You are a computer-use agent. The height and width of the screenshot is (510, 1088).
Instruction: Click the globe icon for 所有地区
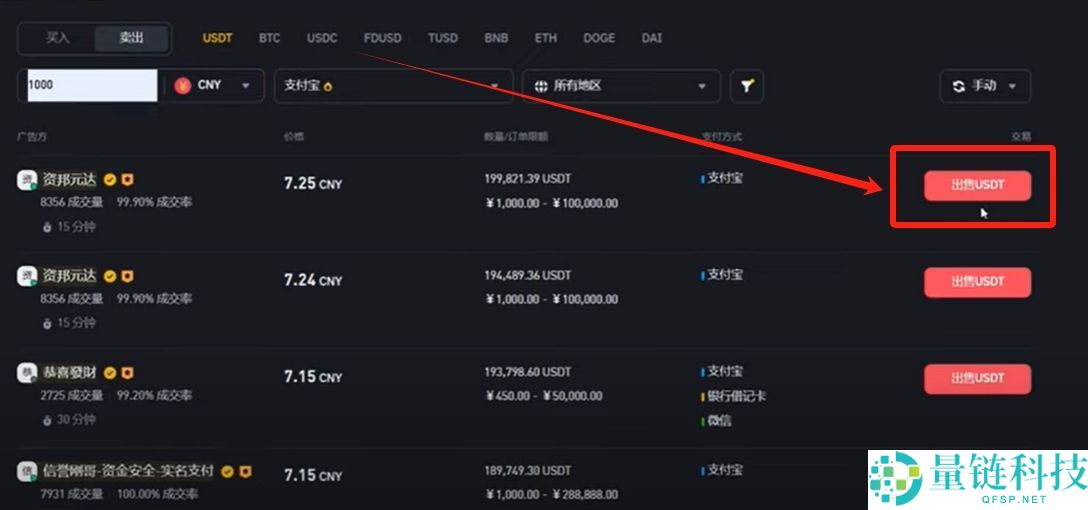541,86
